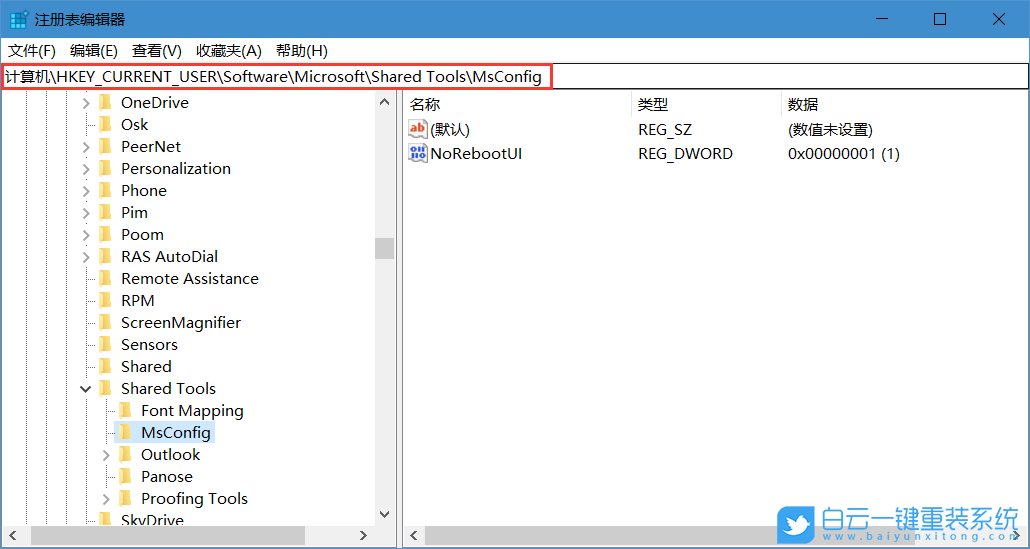
Task: Select the ScreenMagnifier key label
Action: pyautogui.click(x=181, y=322)
